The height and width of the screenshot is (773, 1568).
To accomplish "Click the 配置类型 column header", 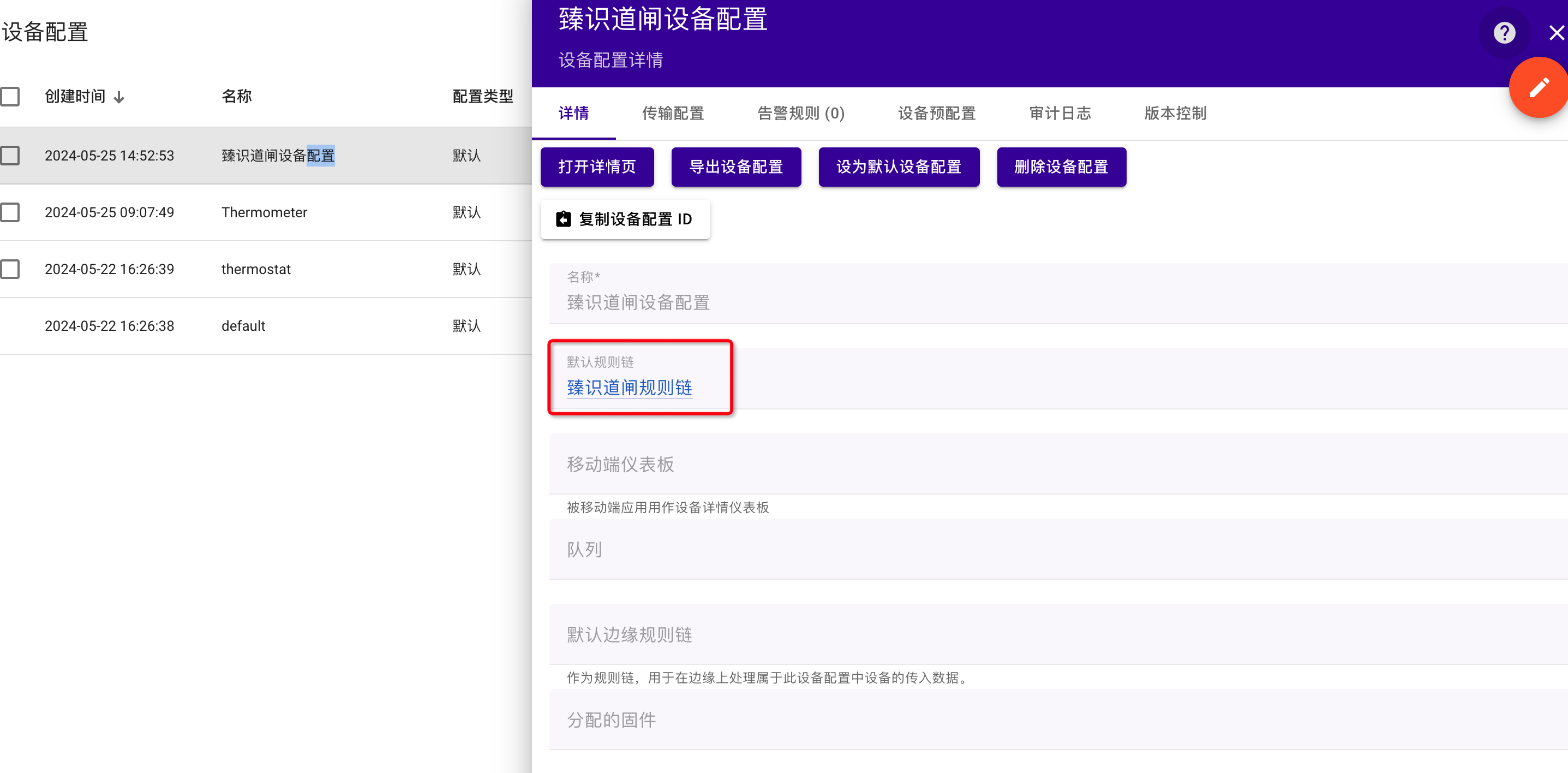I will [483, 96].
